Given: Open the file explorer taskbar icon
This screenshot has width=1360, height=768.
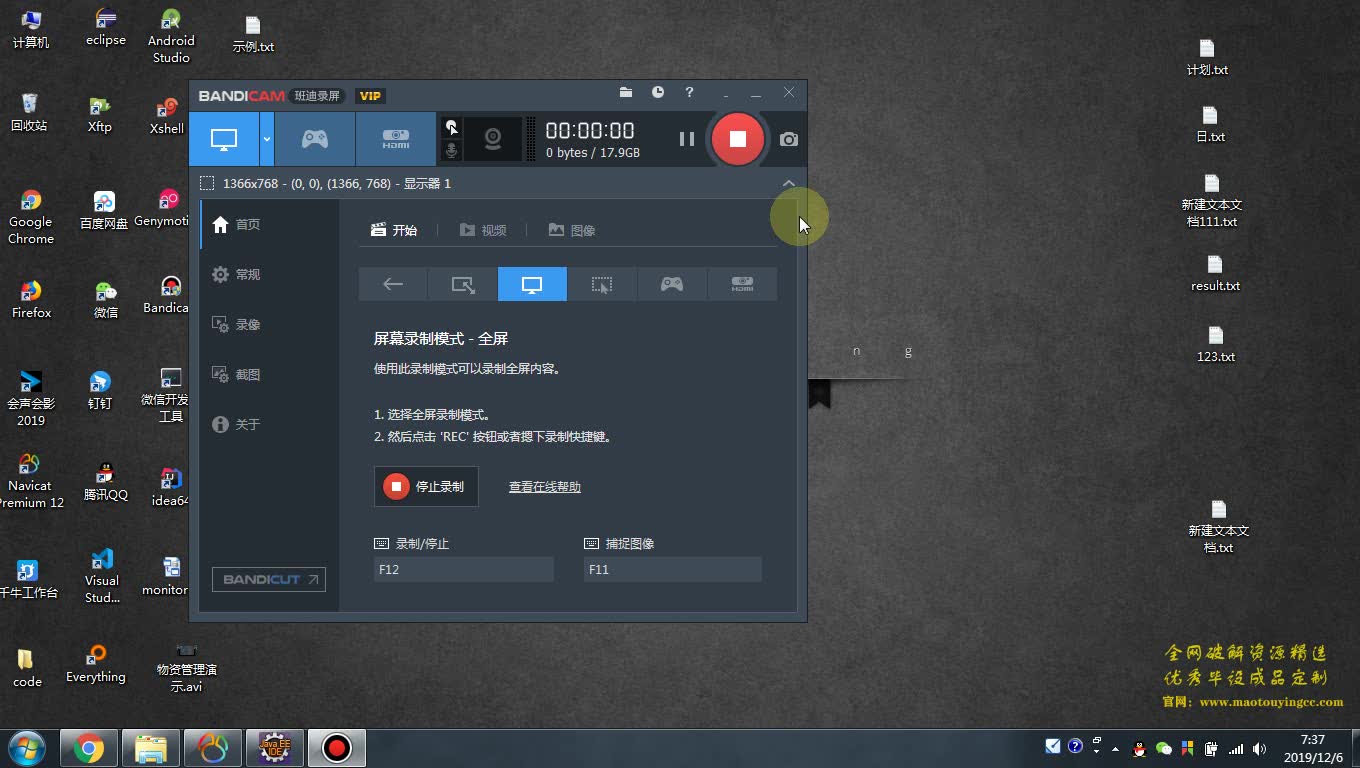Looking at the screenshot, I should 151,748.
